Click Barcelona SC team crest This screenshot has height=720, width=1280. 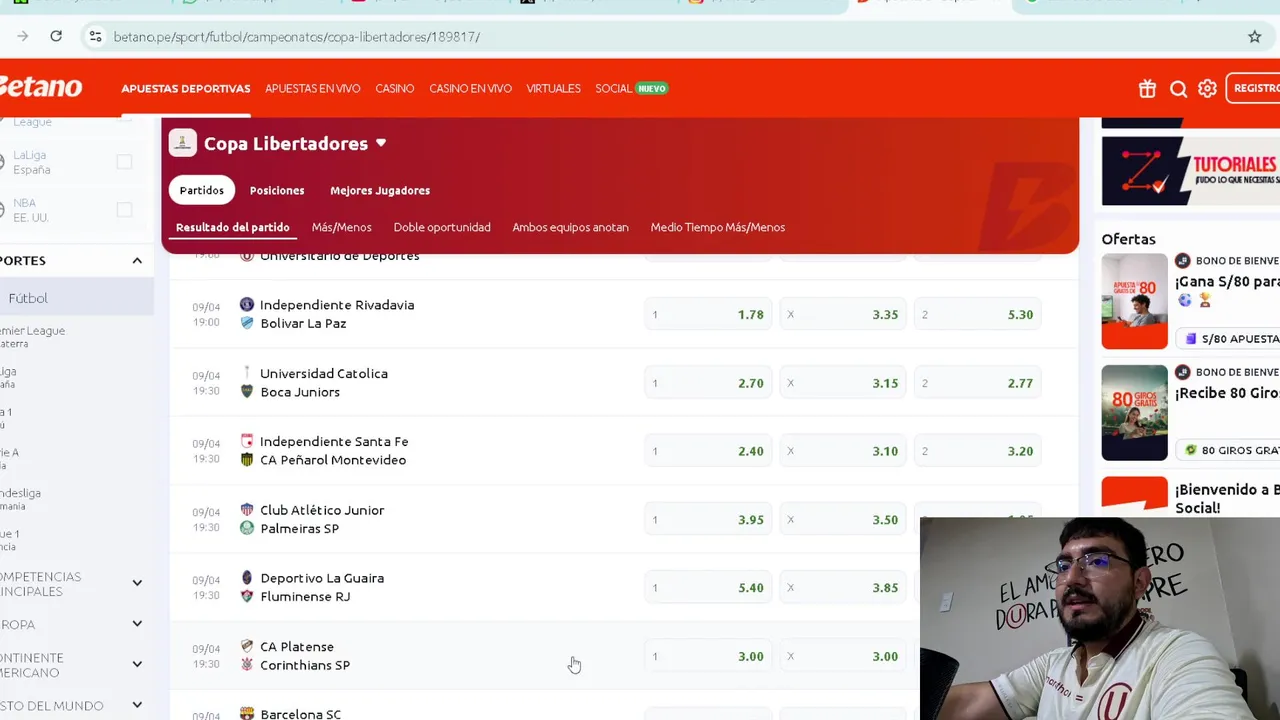[x=247, y=713]
